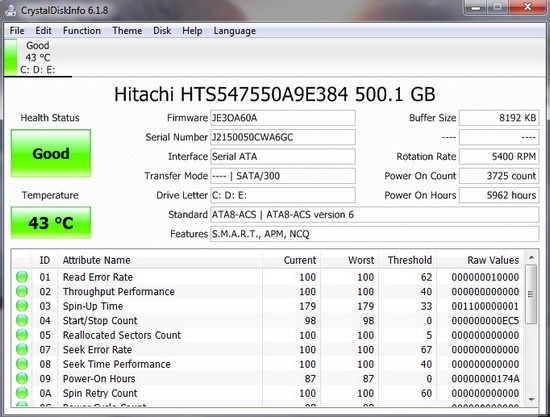The height and width of the screenshot is (417, 550).
Task: Open the Disk menu
Action: pyautogui.click(x=162, y=31)
